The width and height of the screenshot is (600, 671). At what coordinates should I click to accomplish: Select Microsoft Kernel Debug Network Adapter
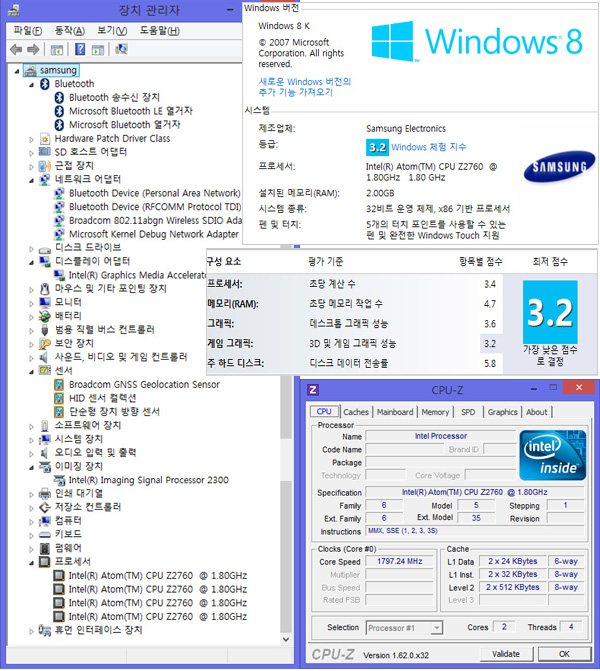point(154,234)
